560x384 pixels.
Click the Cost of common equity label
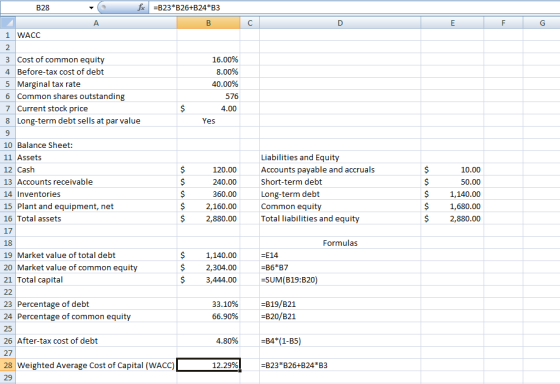point(61,60)
